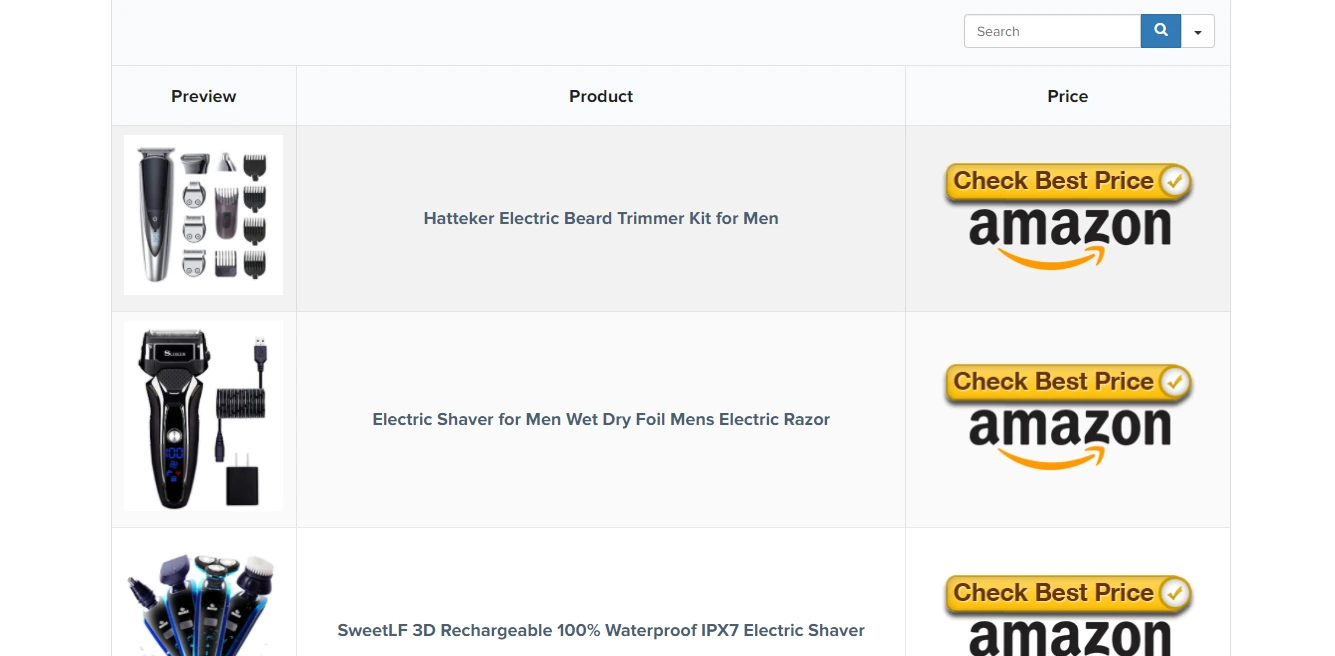Viewport: 1335px width, 656px height.
Task: Open the dropdown caret beside search
Action: point(1198,32)
